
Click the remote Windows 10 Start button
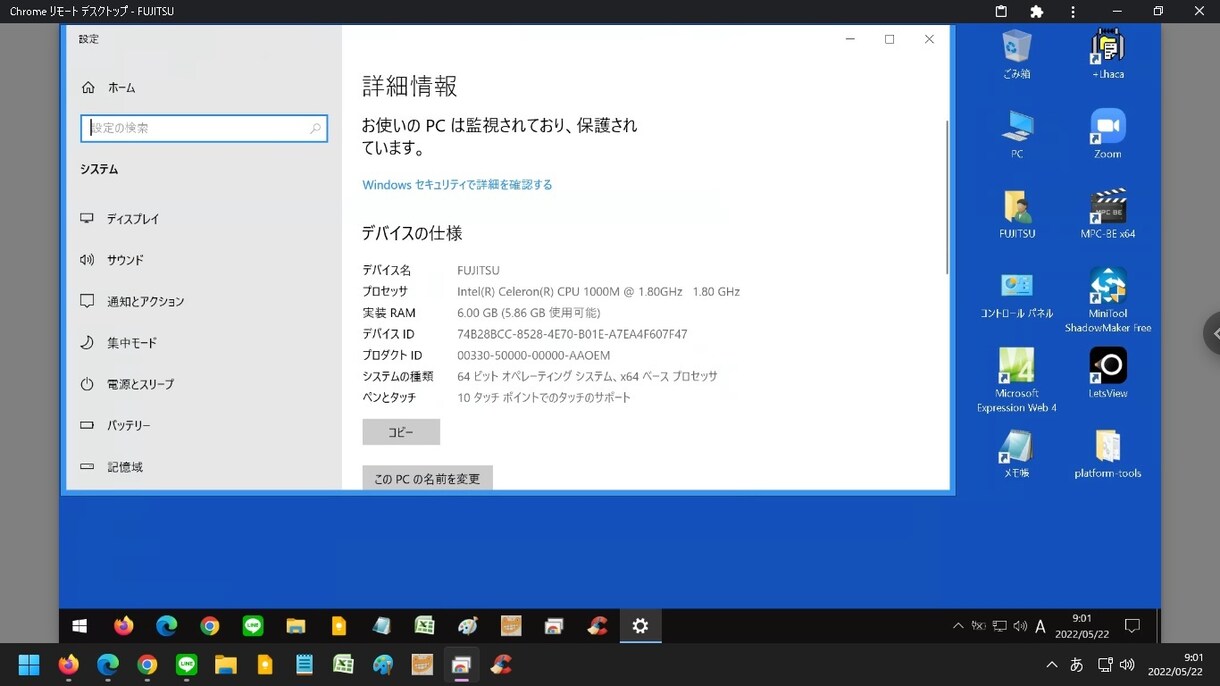[80, 626]
